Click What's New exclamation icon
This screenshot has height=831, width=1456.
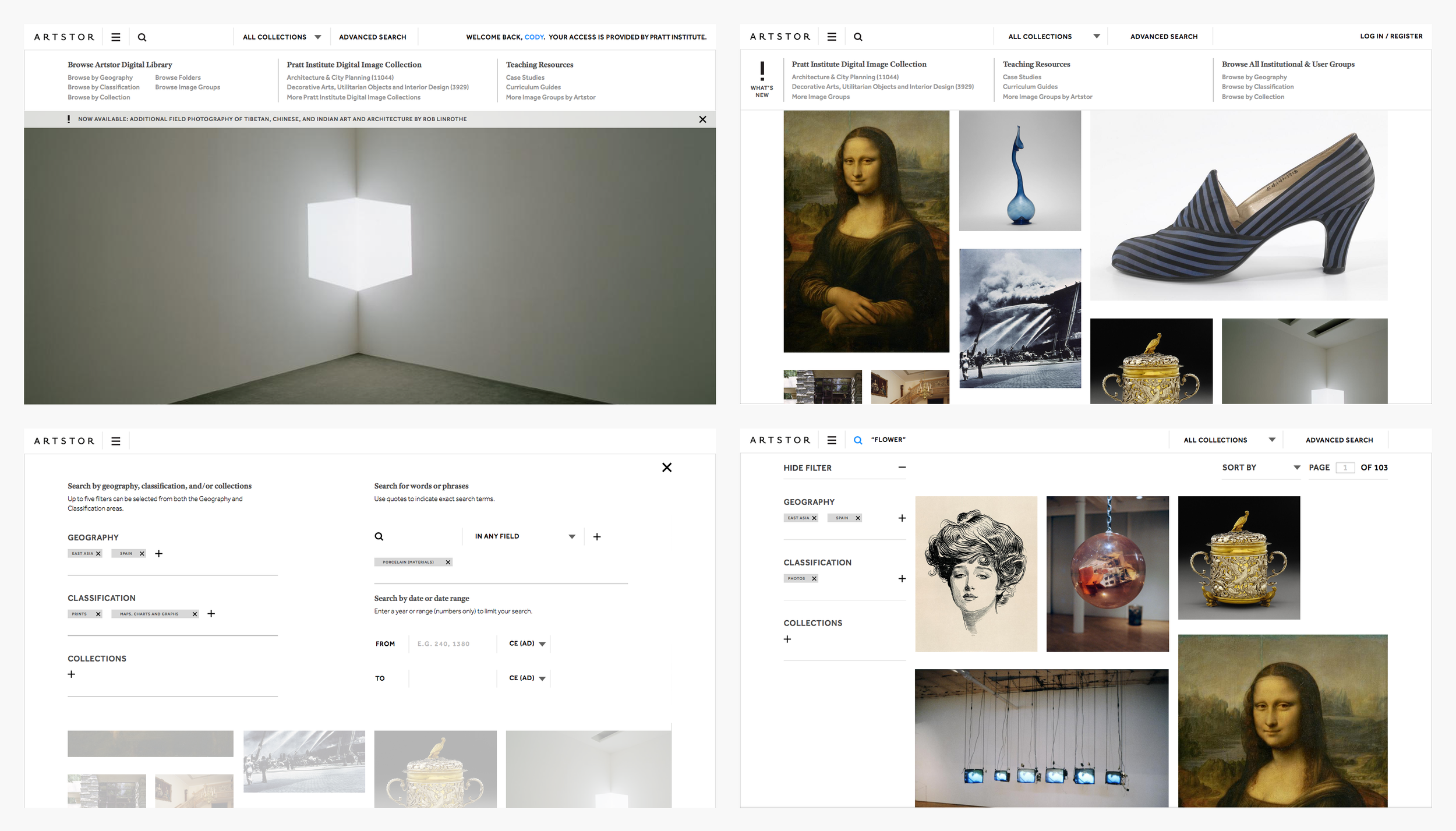coord(762,71)
